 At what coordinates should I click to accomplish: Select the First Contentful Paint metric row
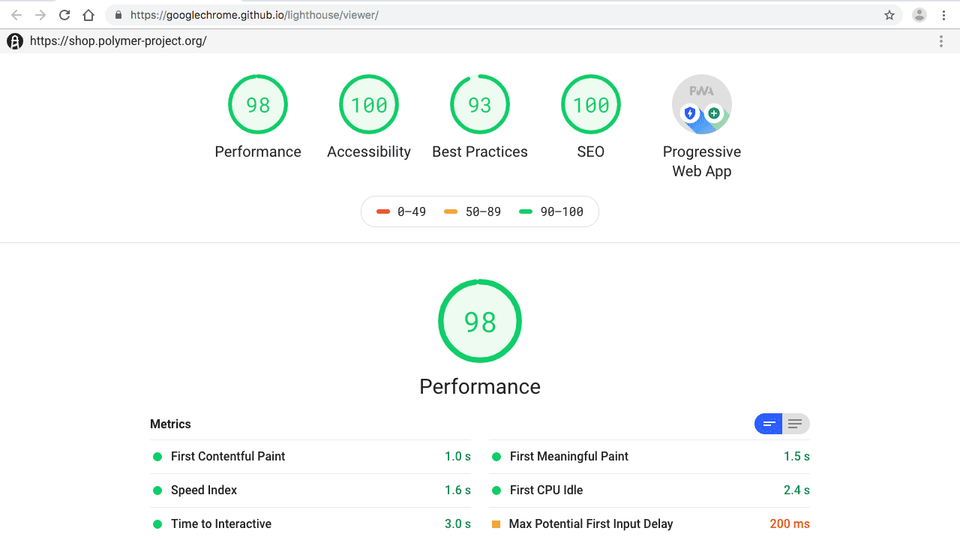click(x=310, y=457)
